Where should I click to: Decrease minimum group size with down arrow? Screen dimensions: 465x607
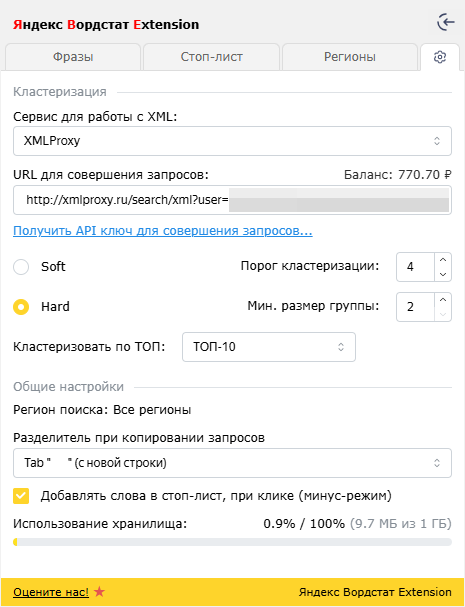pyautogui.click(x=443, y=314)
